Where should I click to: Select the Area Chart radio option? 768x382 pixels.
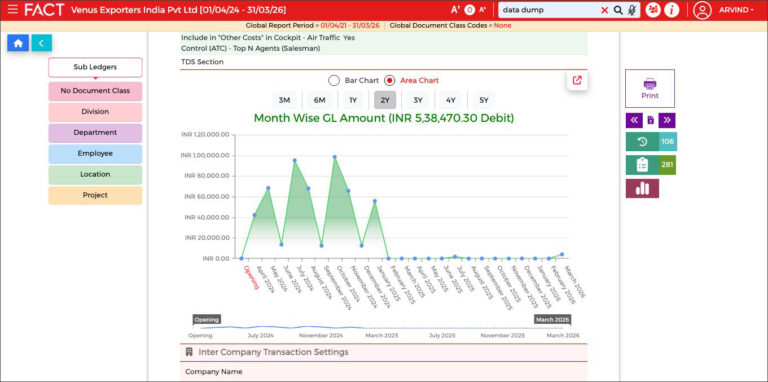pyautogui.click(x=389, y=80)
